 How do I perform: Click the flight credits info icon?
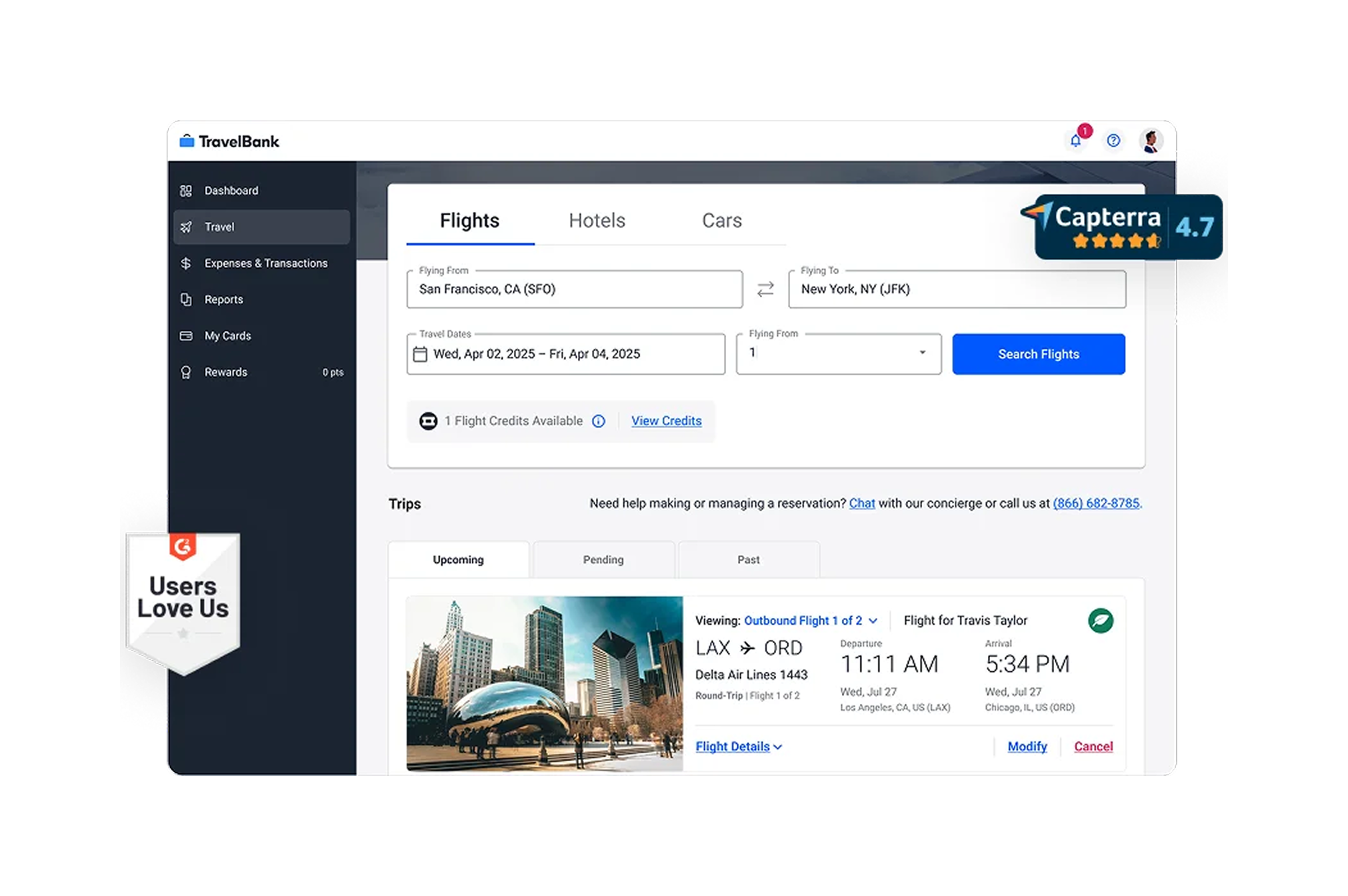click(x=599, y=421)
